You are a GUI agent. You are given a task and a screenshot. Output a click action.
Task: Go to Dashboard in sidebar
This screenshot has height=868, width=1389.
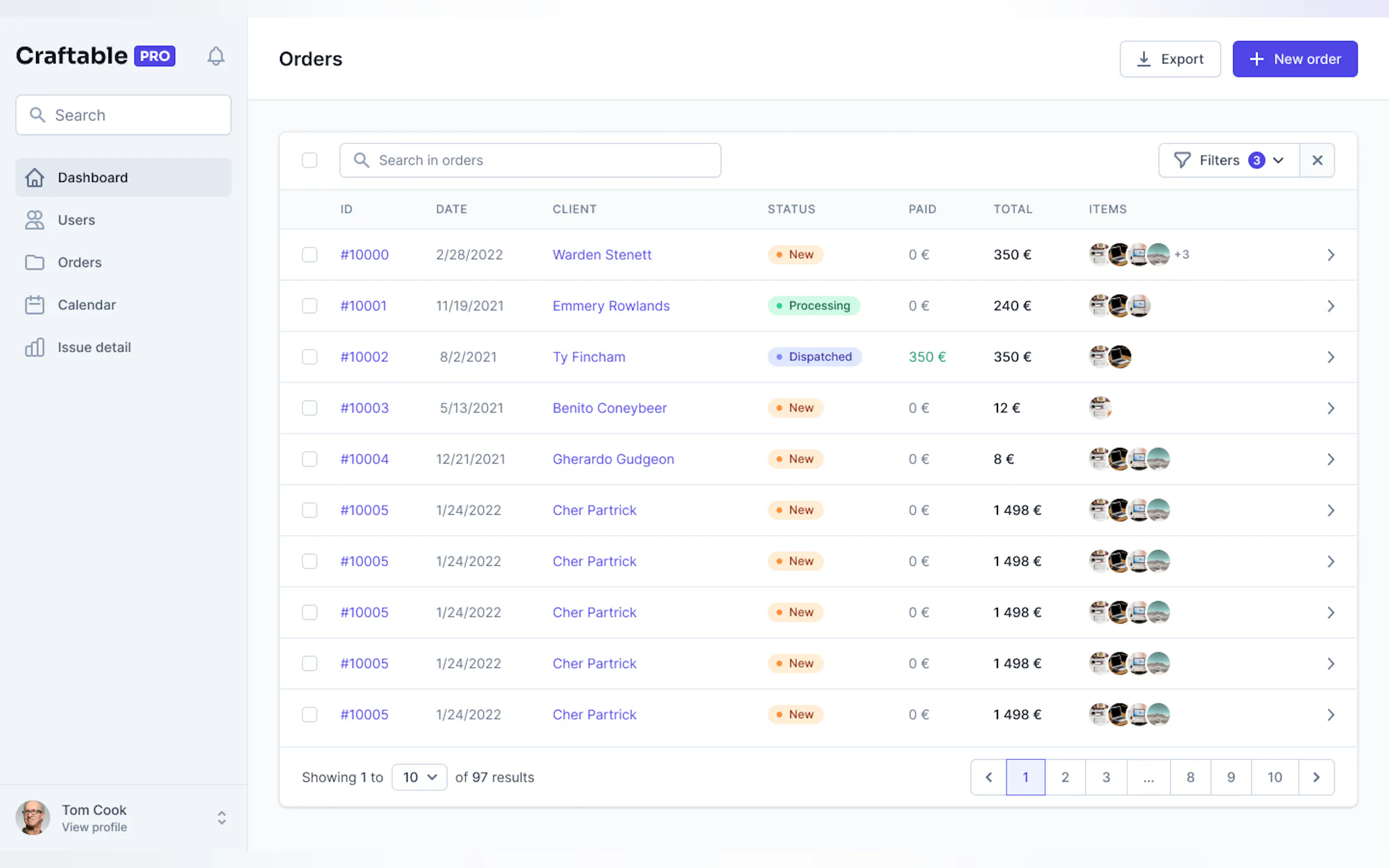tap(92, 178)
